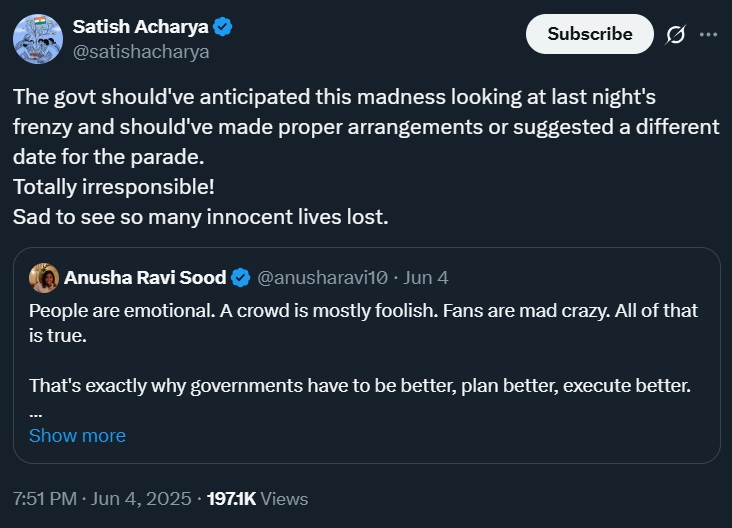The image size is (732, 528).
Task: Click the "197.1K Views" count
Action: coord(257,498)
